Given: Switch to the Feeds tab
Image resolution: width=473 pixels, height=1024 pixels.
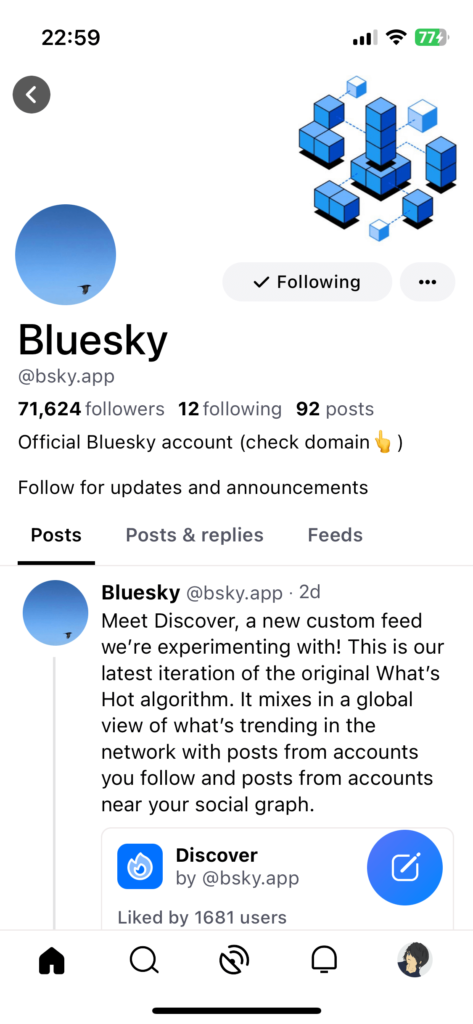Looking at the screenshot, I should (x=335, y=536).
